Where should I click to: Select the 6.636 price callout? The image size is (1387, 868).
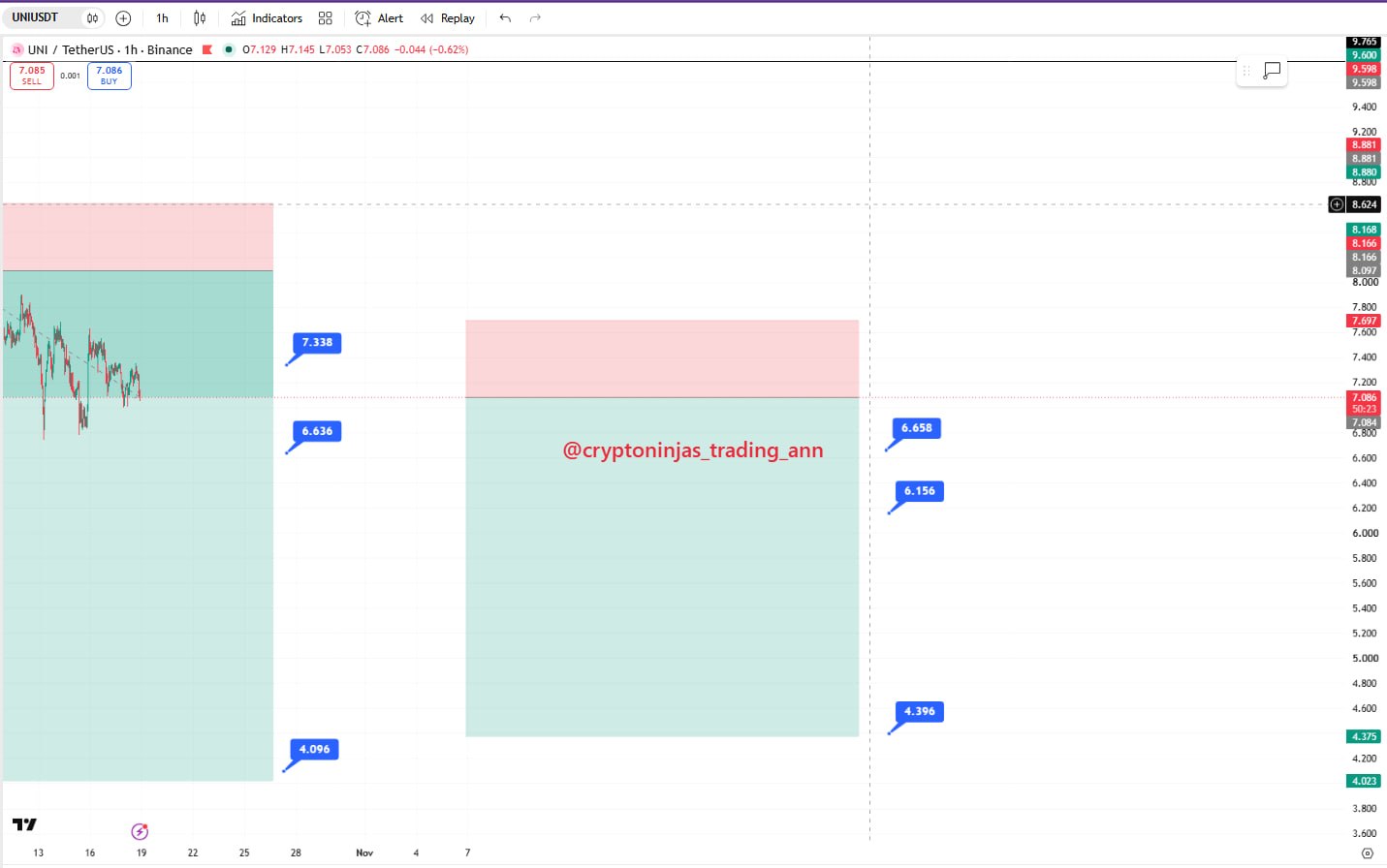tap(317, 432)
